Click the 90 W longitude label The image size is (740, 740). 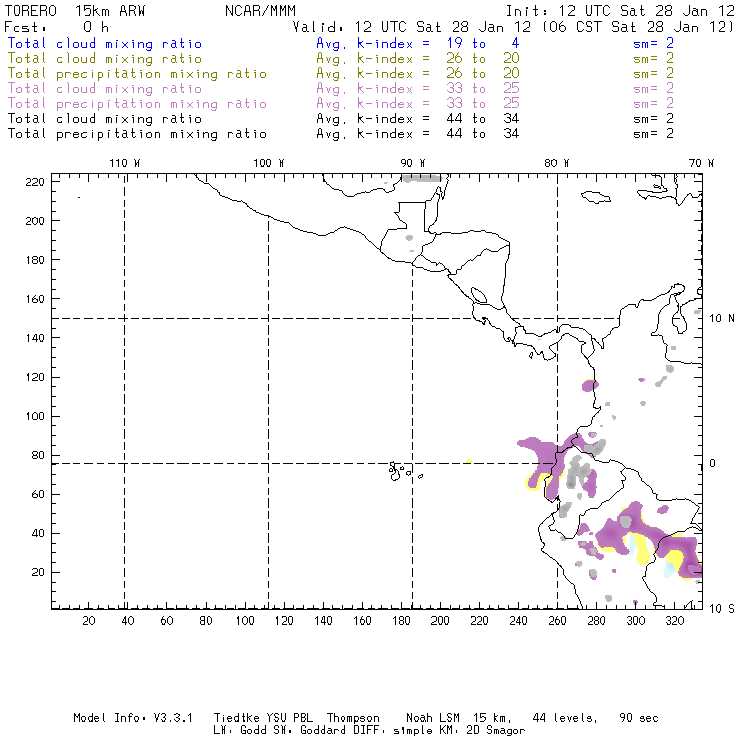pos(413,162)
